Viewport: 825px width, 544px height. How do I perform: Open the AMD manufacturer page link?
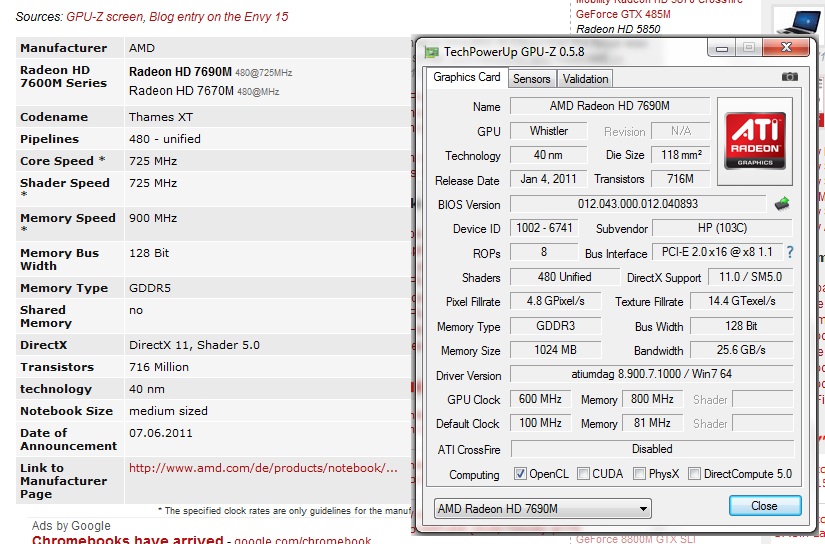click(263, 468)
